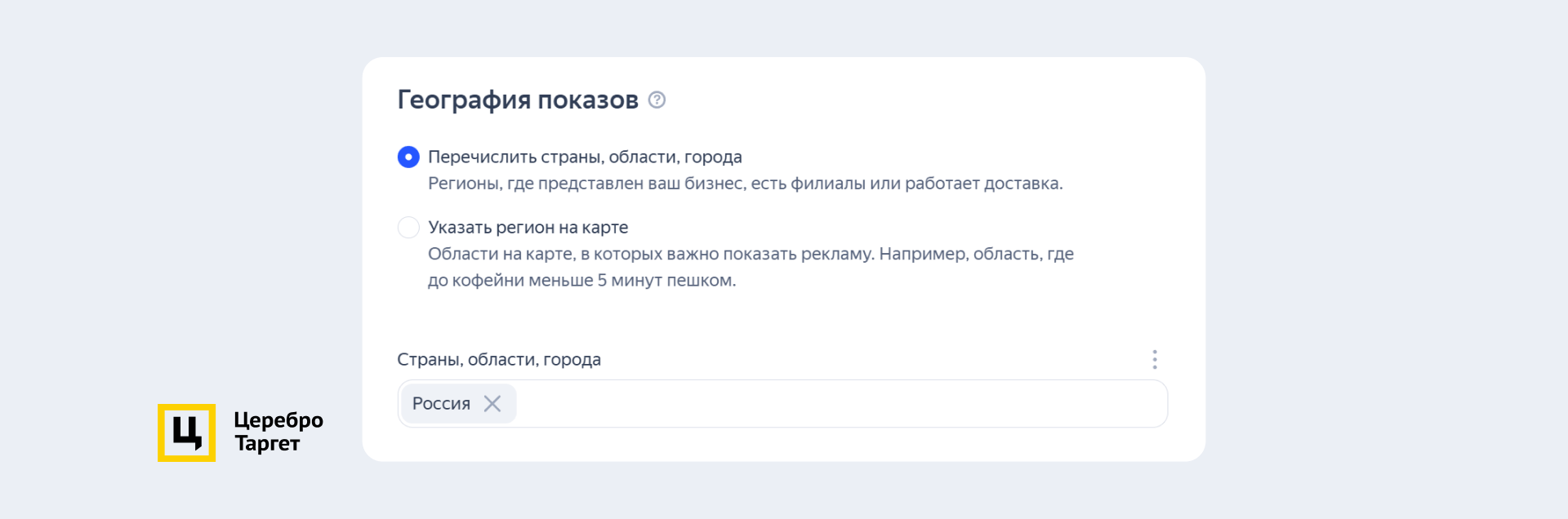Click the word 'Например' in the map description
This screenshot has width=1568, height=519.
[923, 254]
